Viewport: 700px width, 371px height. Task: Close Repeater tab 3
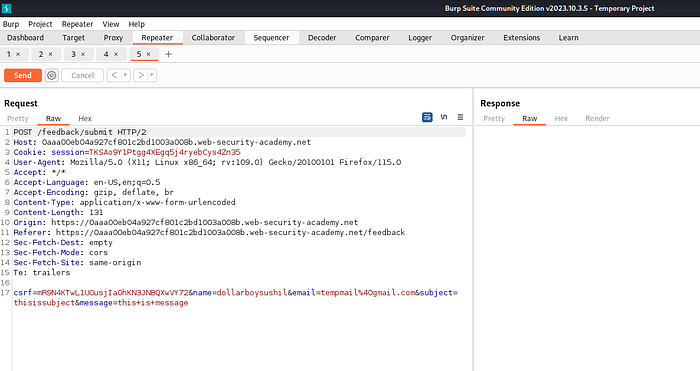(83, 54)
